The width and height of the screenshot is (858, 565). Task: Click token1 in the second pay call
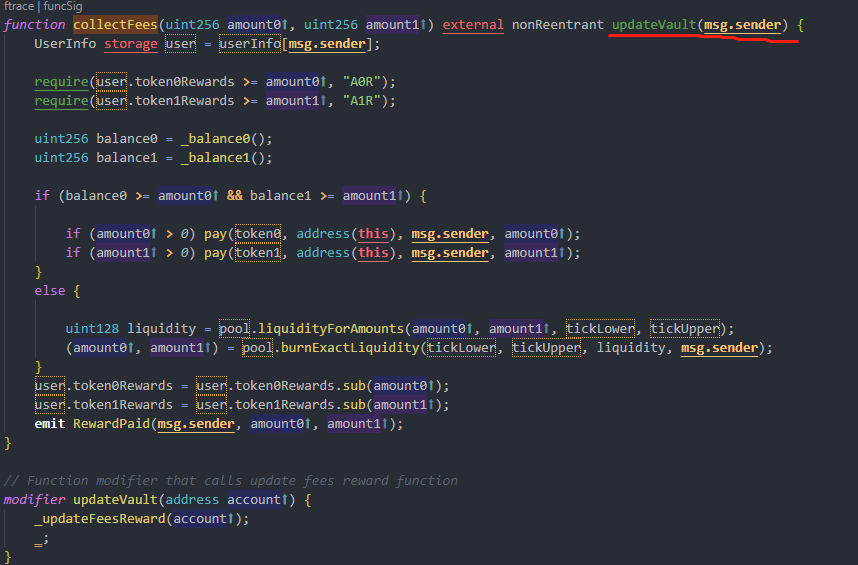tap(258, 253)
